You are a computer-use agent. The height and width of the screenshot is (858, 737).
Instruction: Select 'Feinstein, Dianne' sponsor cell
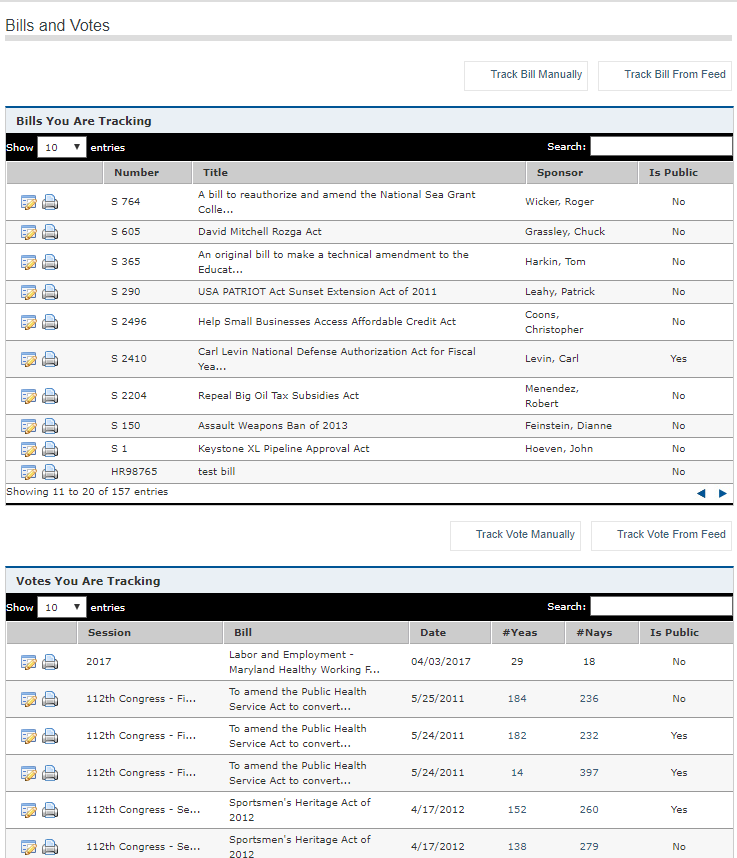[568, 426]
